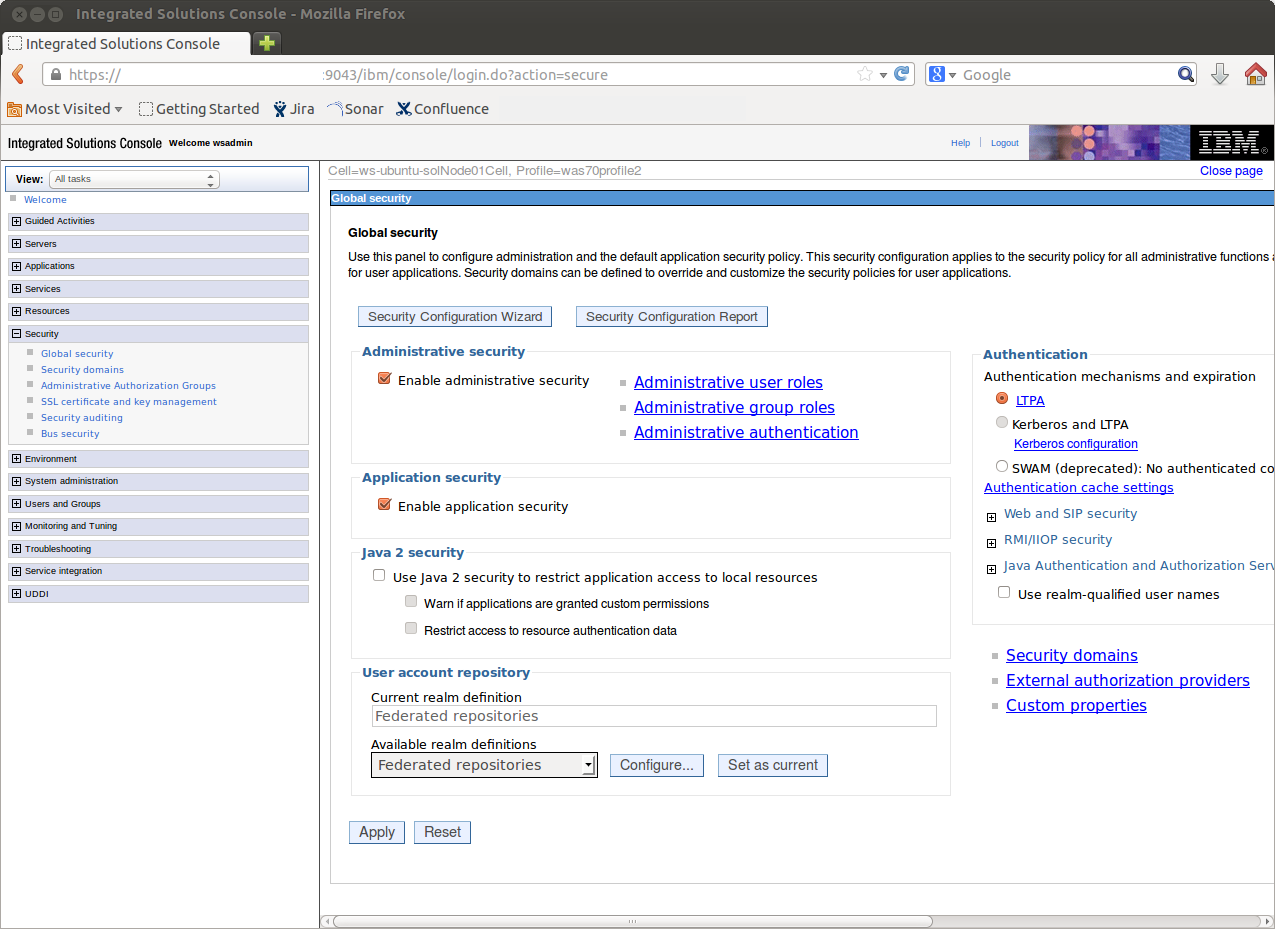
Task: Enable Use Java 2 security checkbox
Action: pos(379,576)
